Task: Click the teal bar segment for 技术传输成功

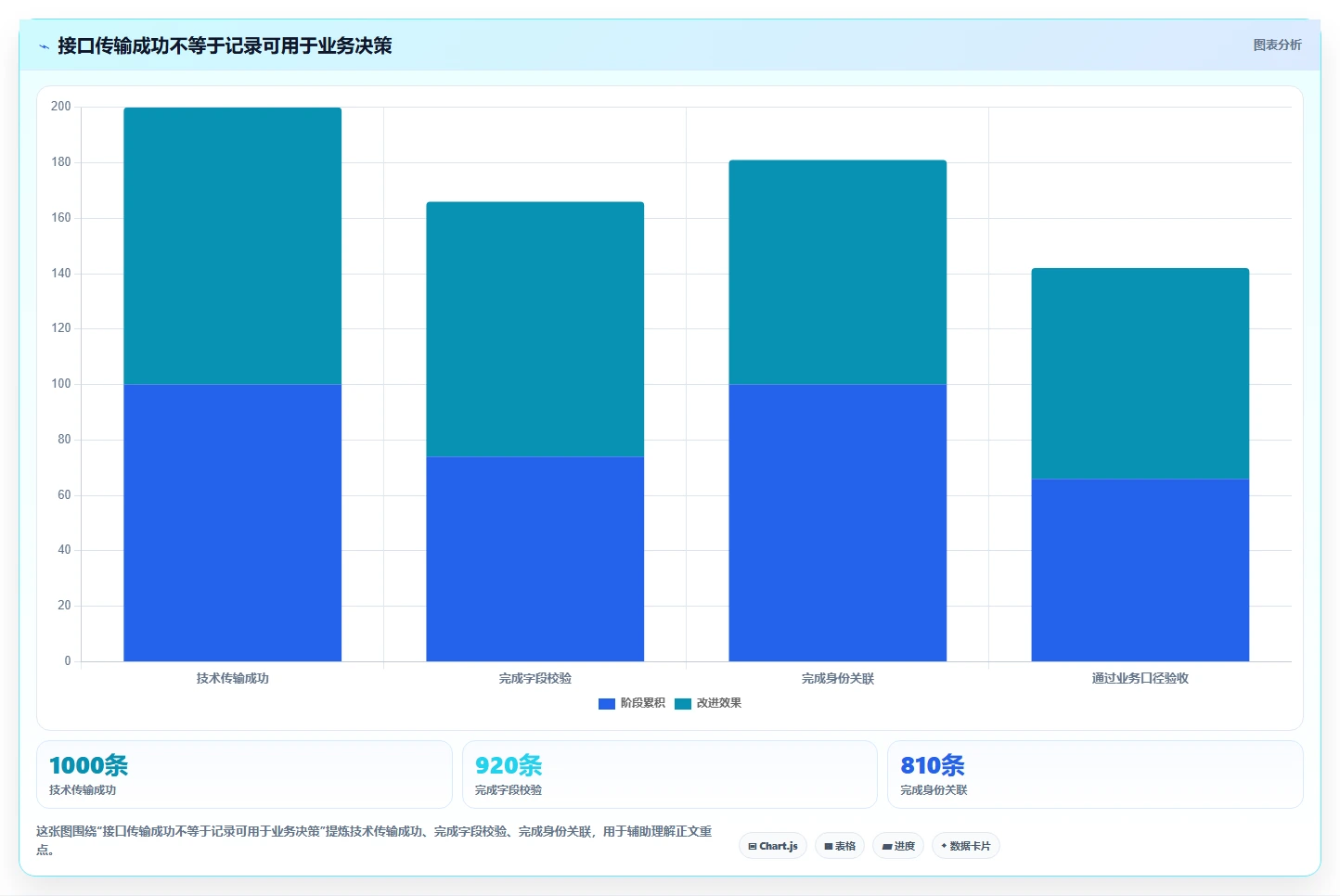Action: (x=232, y=246)
